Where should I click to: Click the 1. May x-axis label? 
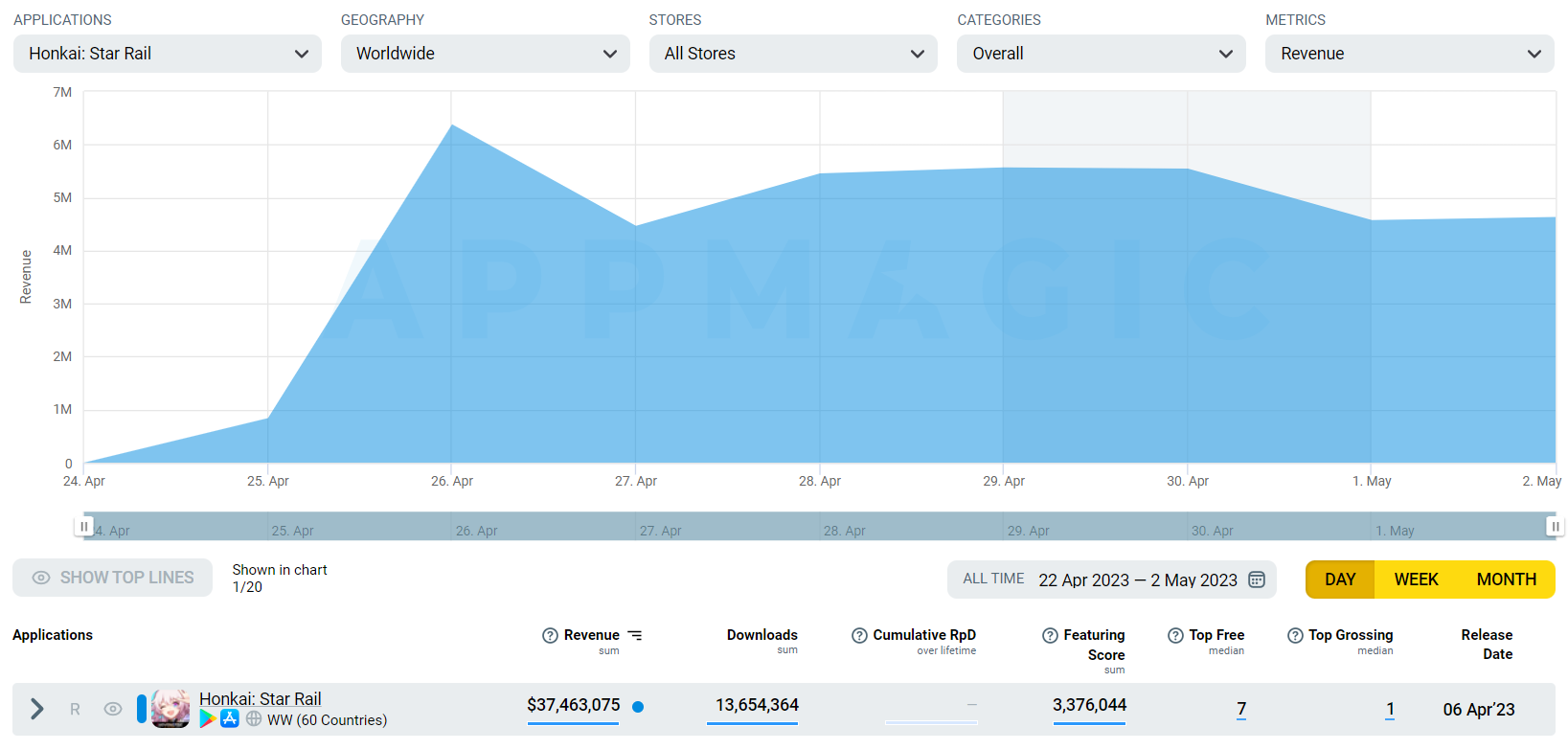tap(1372, 481)
